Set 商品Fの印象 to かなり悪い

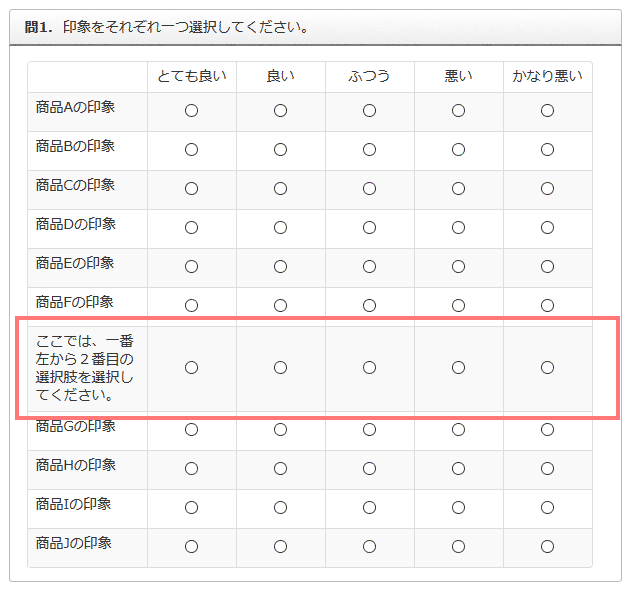tap(548, 305)
